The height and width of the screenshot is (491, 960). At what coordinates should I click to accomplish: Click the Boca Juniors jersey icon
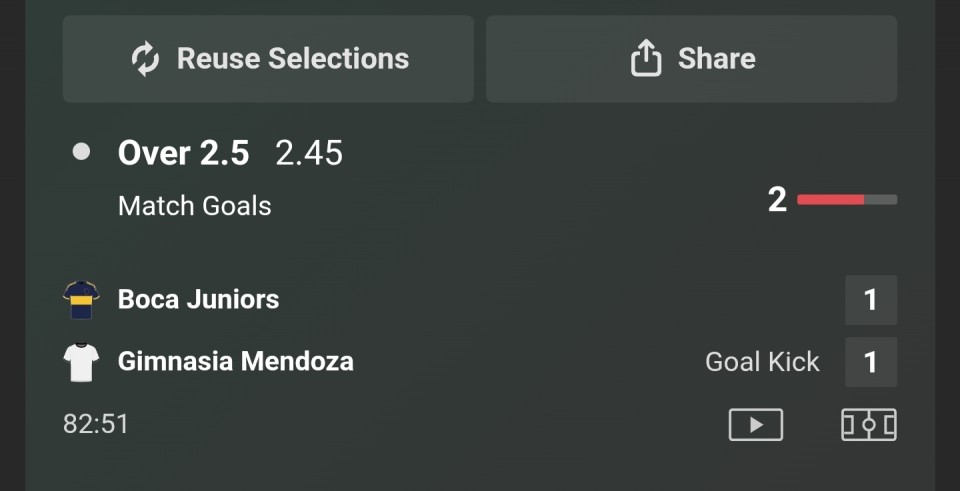coord(81,300)
